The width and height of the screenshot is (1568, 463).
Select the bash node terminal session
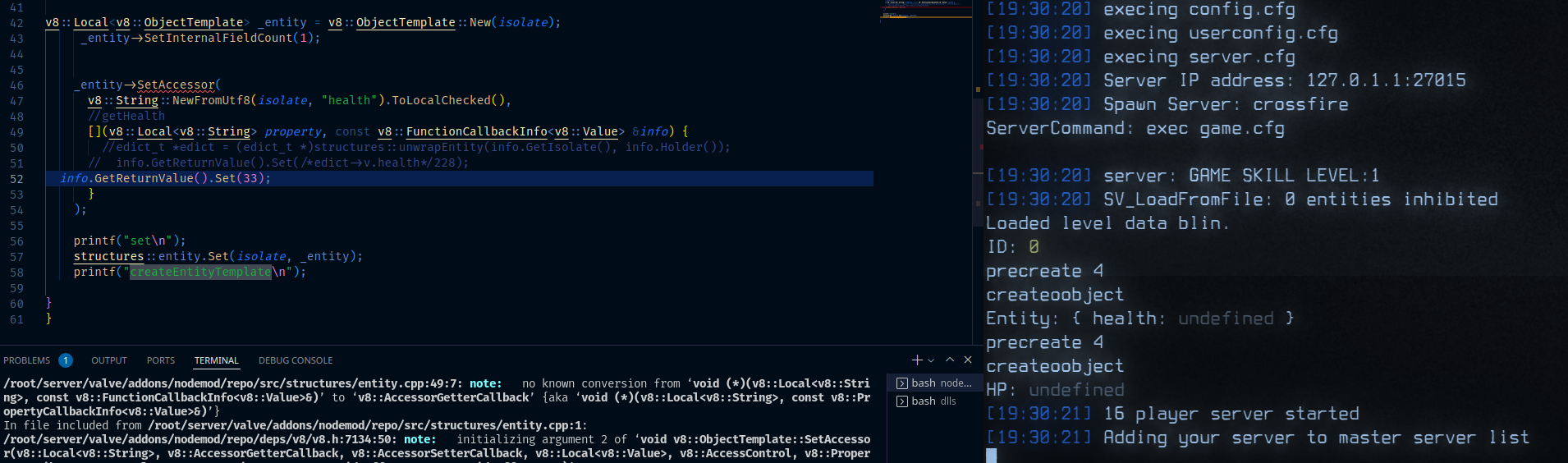click(941, 383)
